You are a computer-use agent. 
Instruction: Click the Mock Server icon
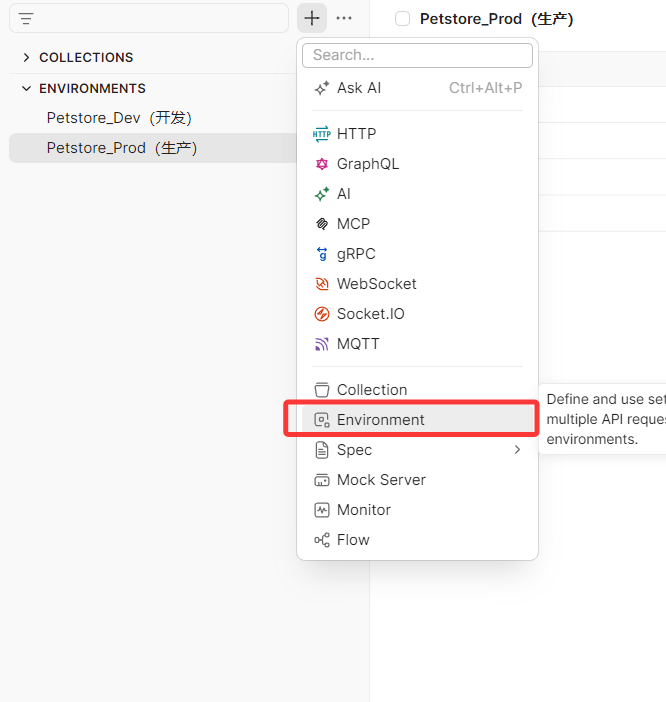[322, 480]
